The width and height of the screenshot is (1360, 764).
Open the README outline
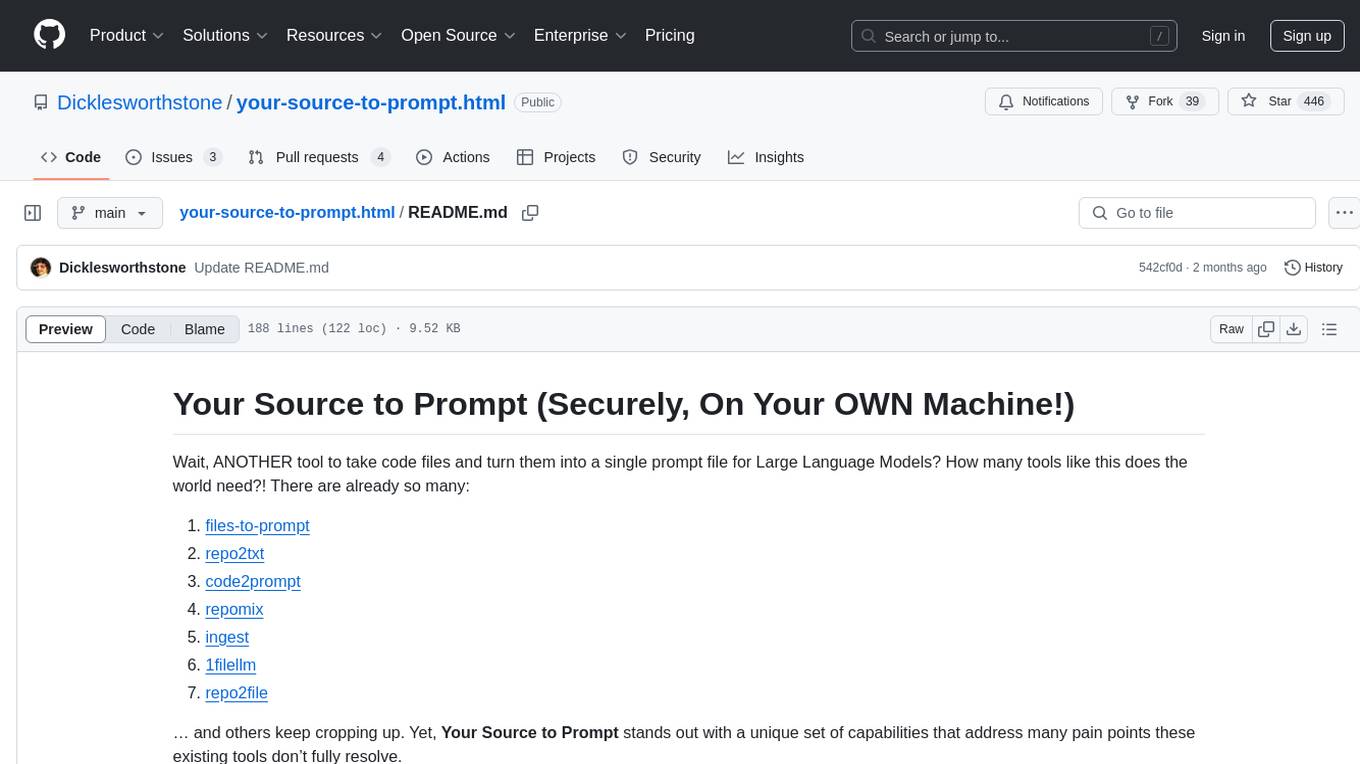click(x=1329, y=329)
